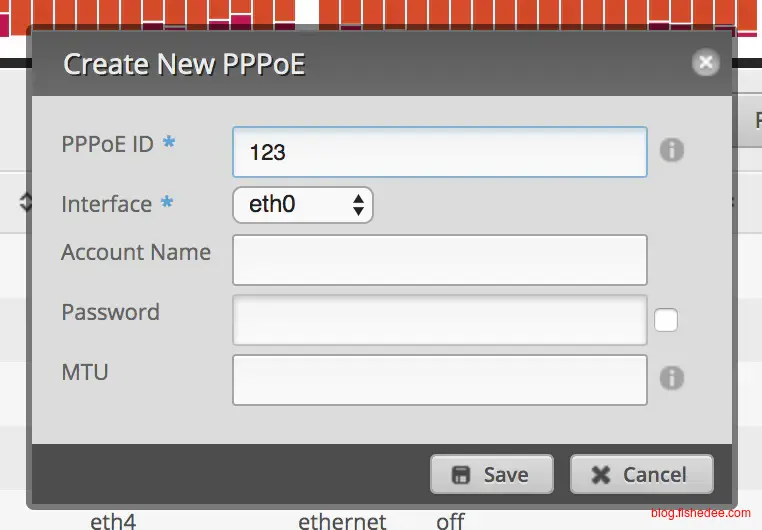Select the eth4 row in background table

[113, 521]
